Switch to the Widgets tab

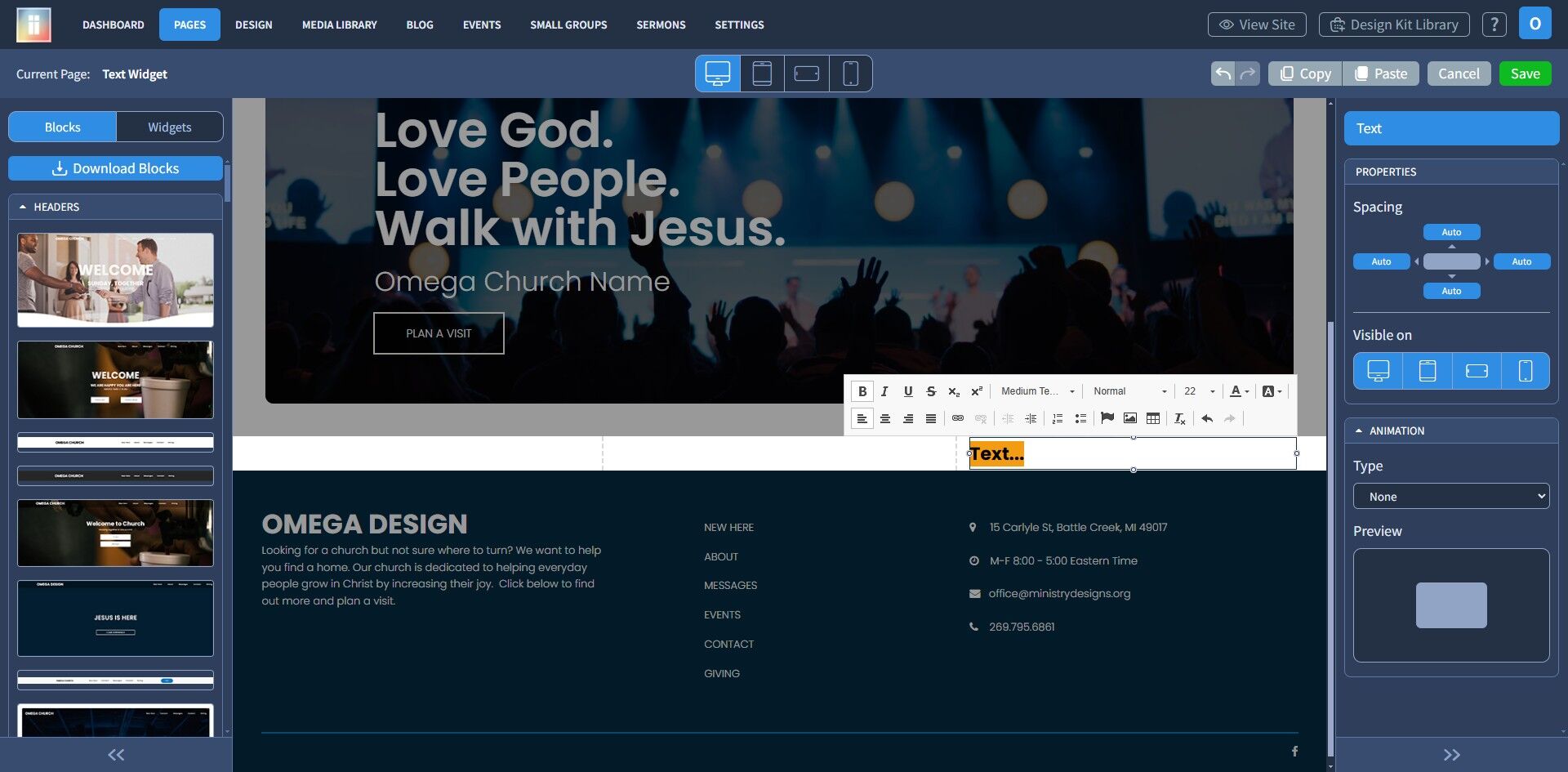[x=169, y=127]
